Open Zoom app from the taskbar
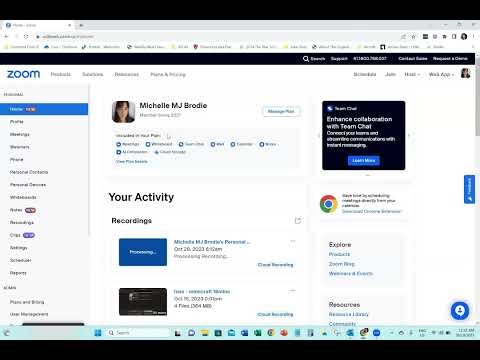 coord(376,333)
